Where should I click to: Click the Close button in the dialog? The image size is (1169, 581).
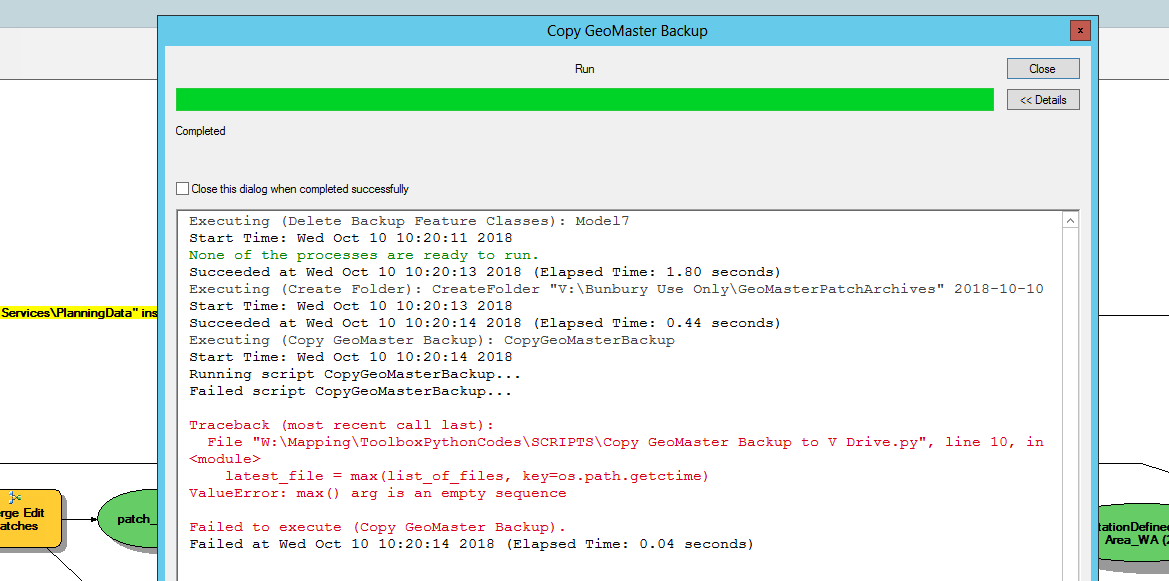[x=1042, y=69]
